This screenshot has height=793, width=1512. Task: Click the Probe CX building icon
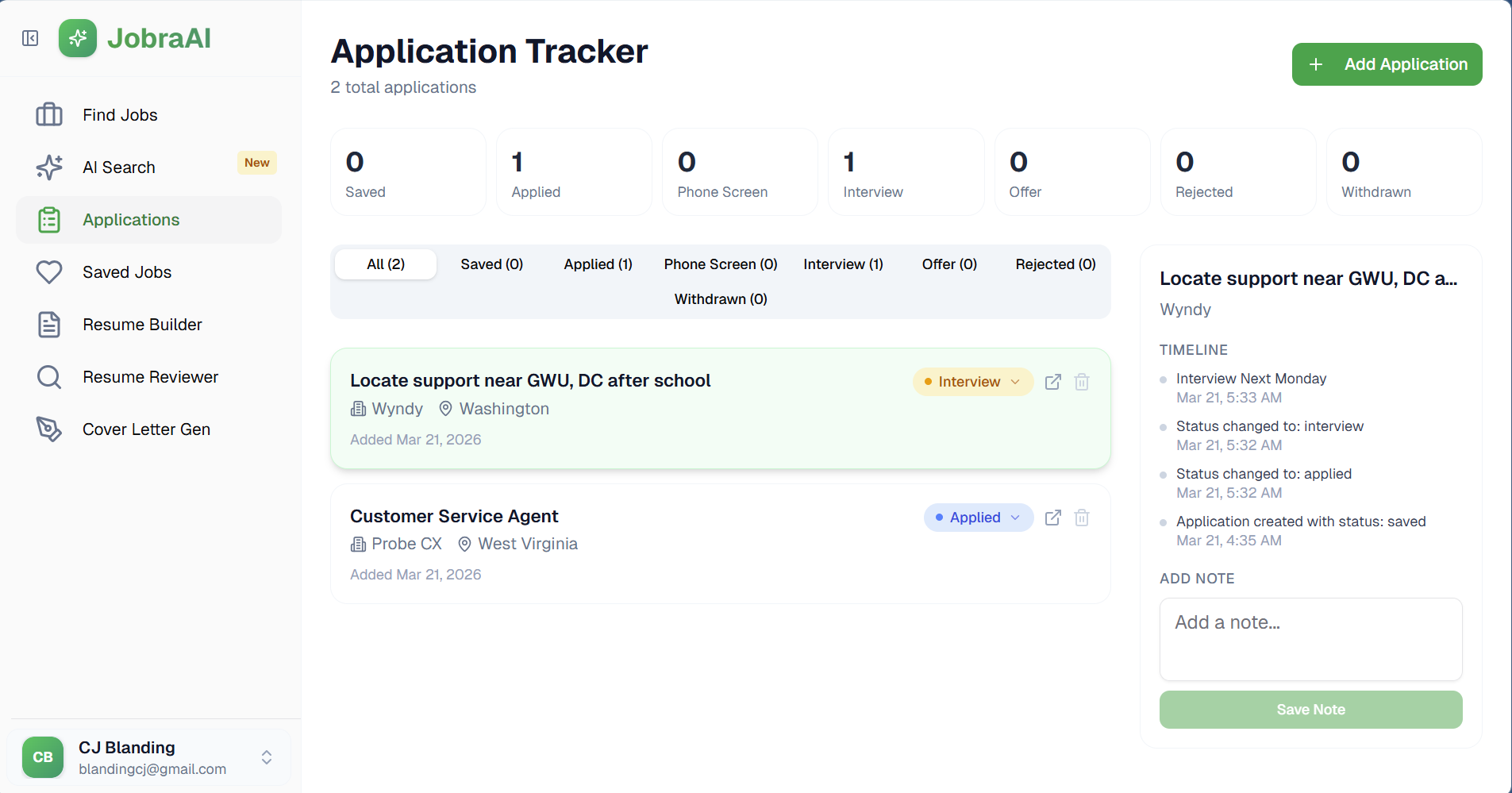[x=358, y=544]
